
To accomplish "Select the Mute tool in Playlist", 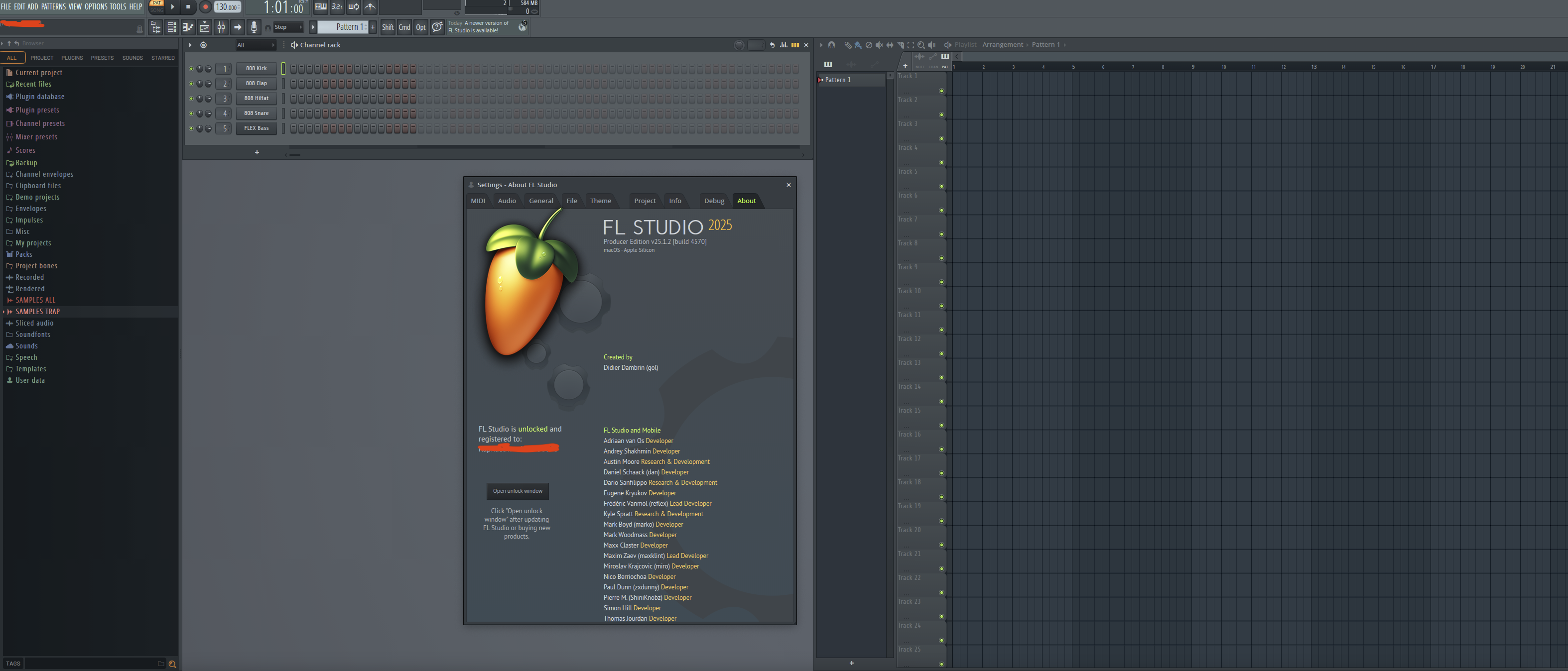I will (879, 45).
